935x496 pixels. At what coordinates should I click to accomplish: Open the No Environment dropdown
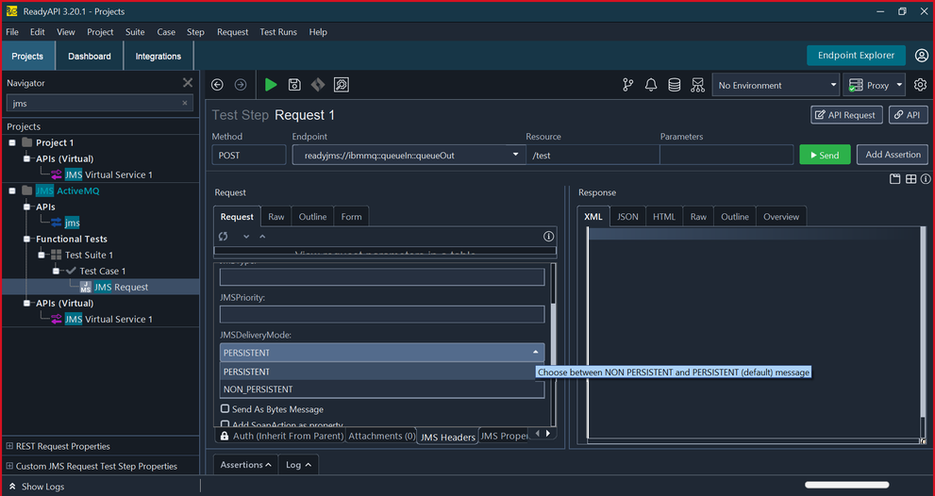776,85
